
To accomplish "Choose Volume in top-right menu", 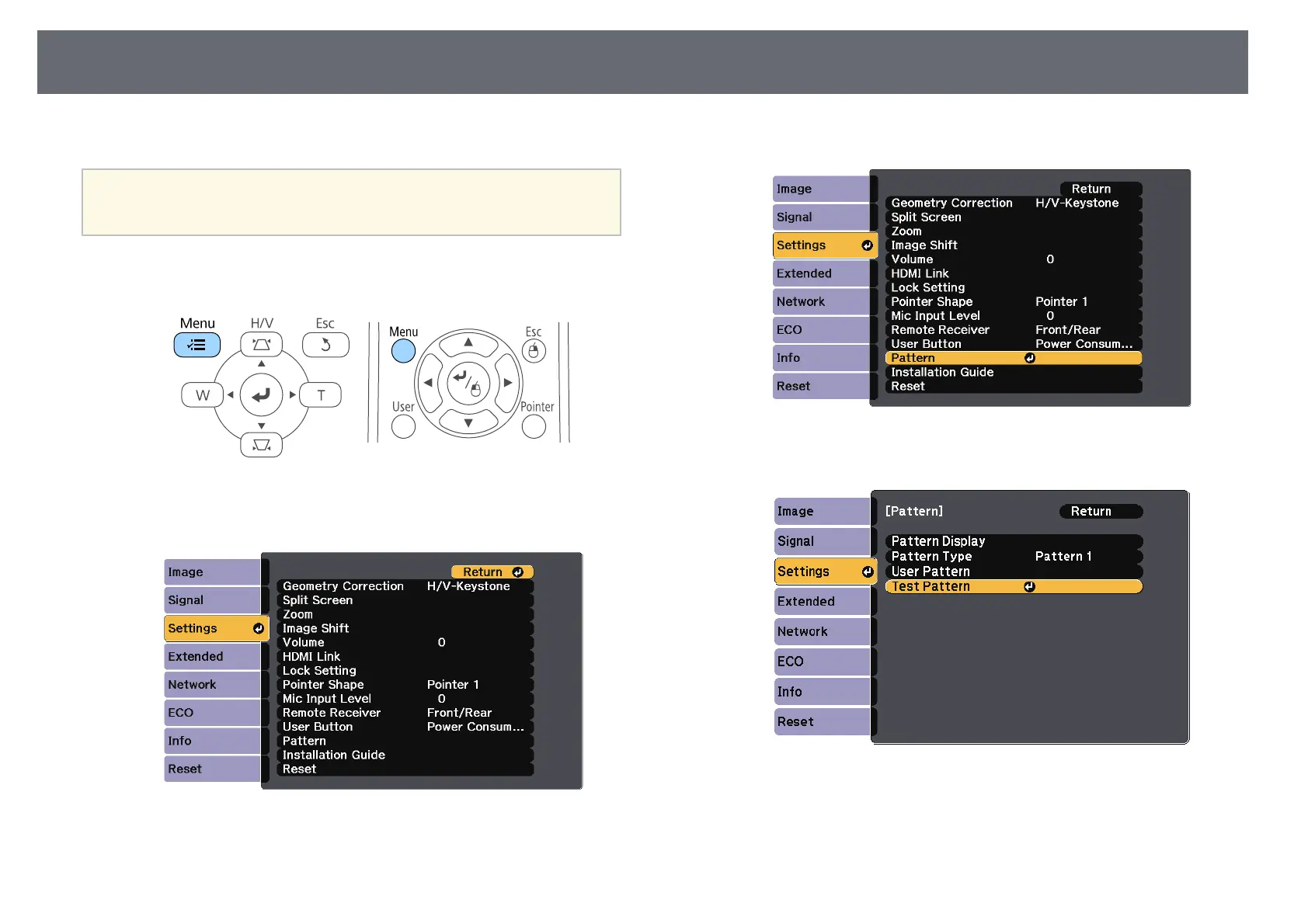I will (x=1014, y=259).
